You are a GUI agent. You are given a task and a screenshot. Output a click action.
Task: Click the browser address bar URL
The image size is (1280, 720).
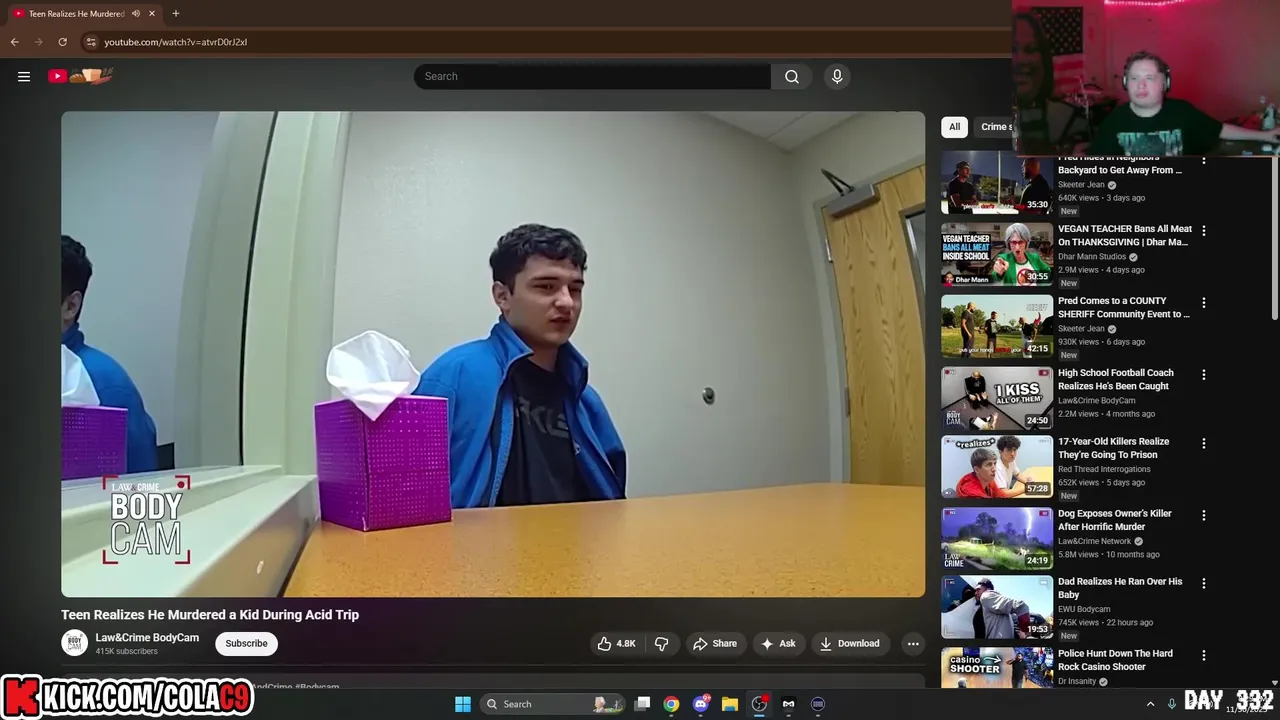[175, 42]
